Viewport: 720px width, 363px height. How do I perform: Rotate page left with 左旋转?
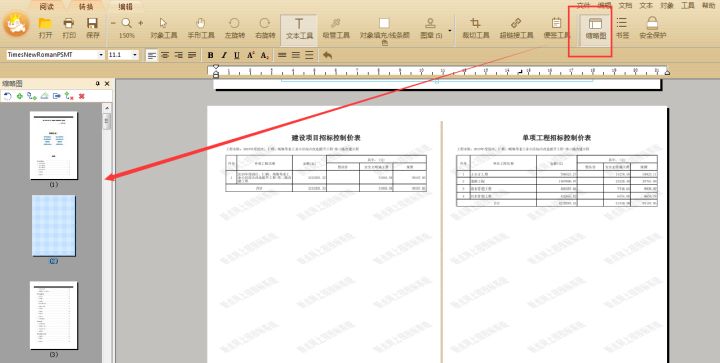coord(234,28)
